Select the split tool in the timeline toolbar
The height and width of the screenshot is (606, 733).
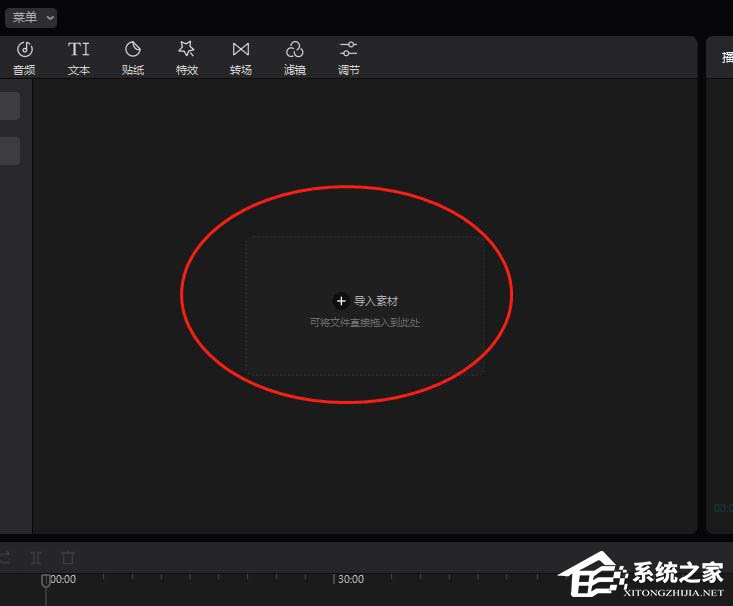pyautogui.click(x=36, y=558)
